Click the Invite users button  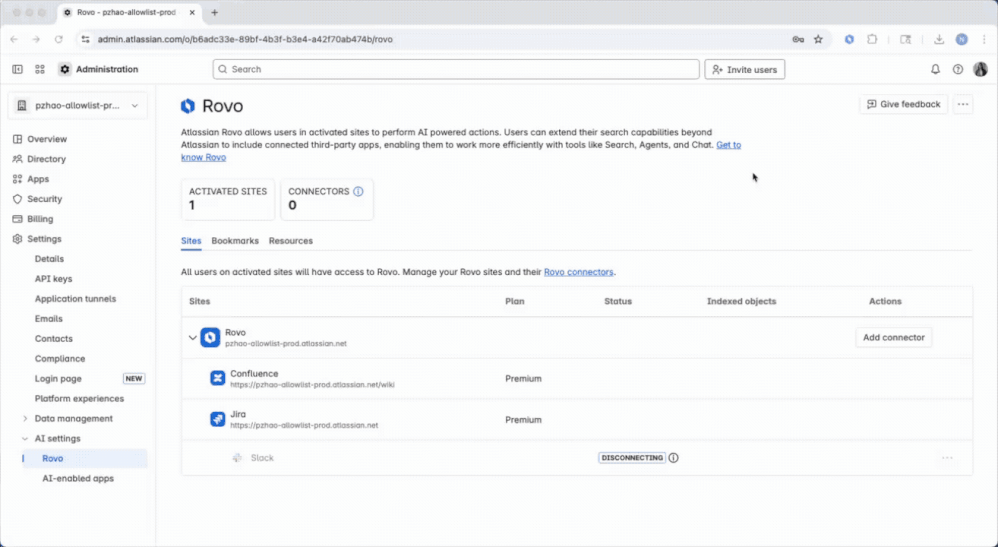[745, 69]
